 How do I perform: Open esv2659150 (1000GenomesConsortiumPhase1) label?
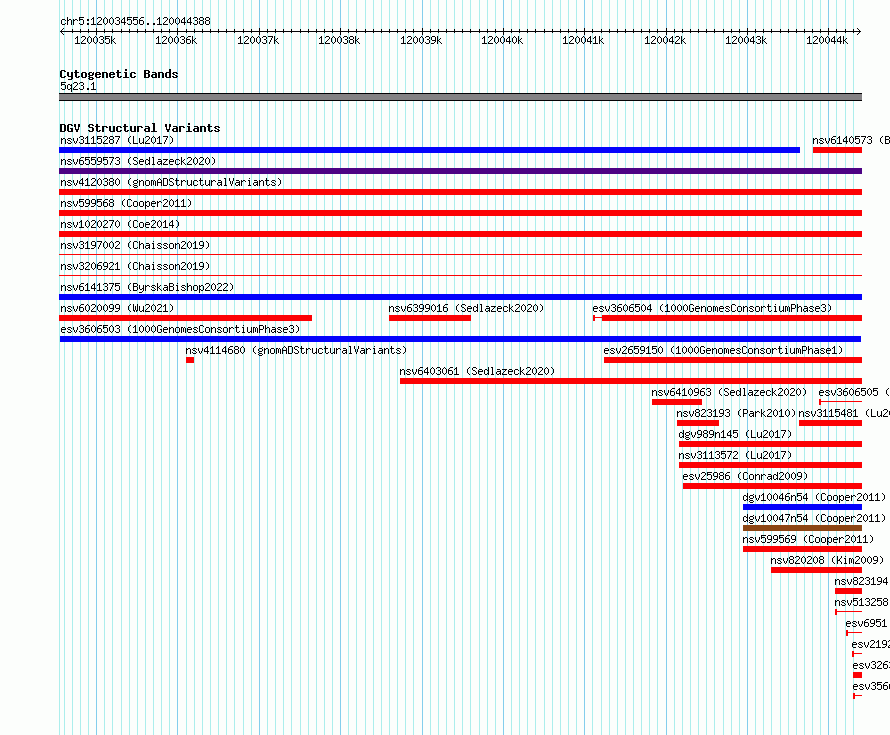(x=723, y=350)
